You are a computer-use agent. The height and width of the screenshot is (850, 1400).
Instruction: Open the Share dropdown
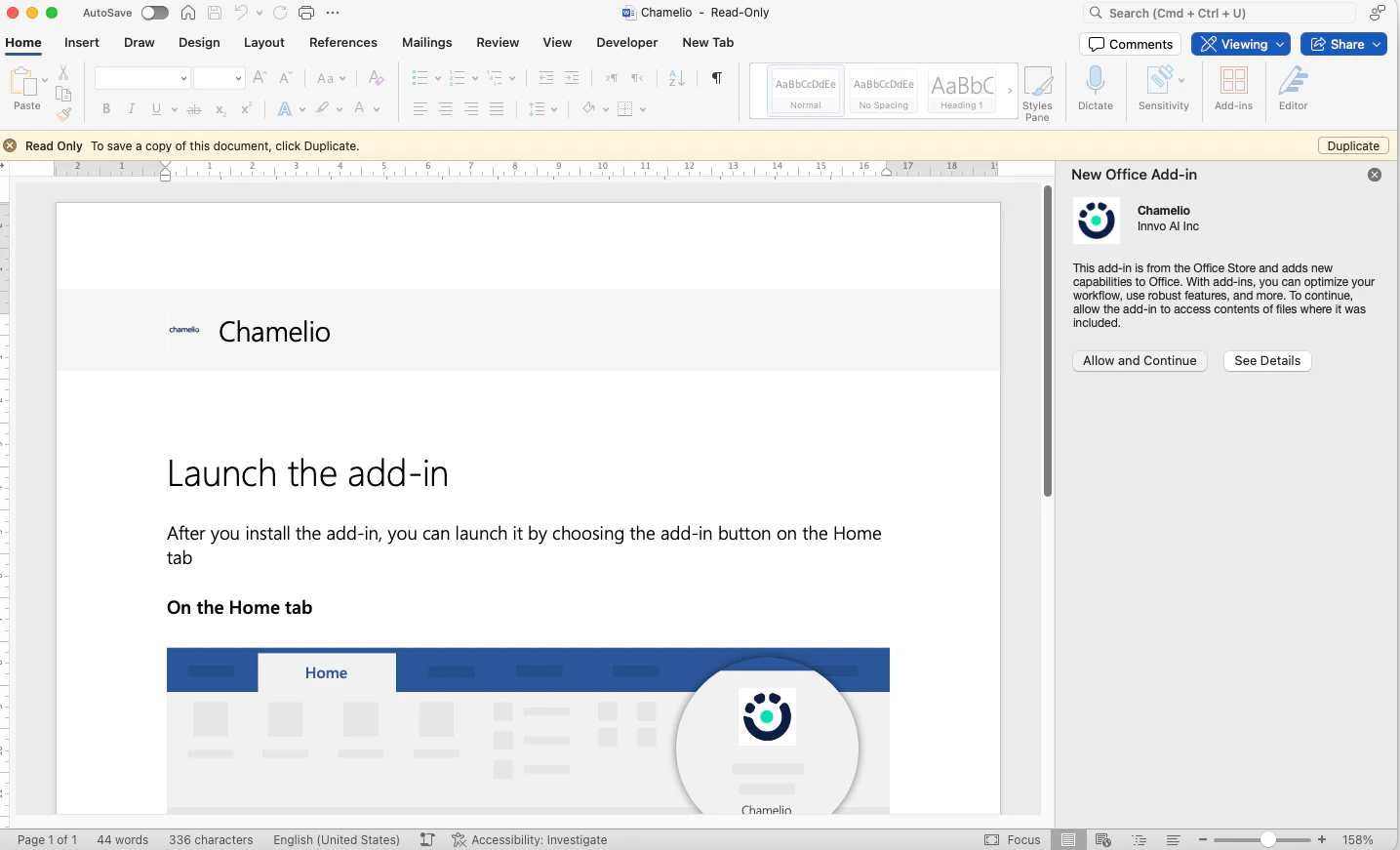(1377, 44)
